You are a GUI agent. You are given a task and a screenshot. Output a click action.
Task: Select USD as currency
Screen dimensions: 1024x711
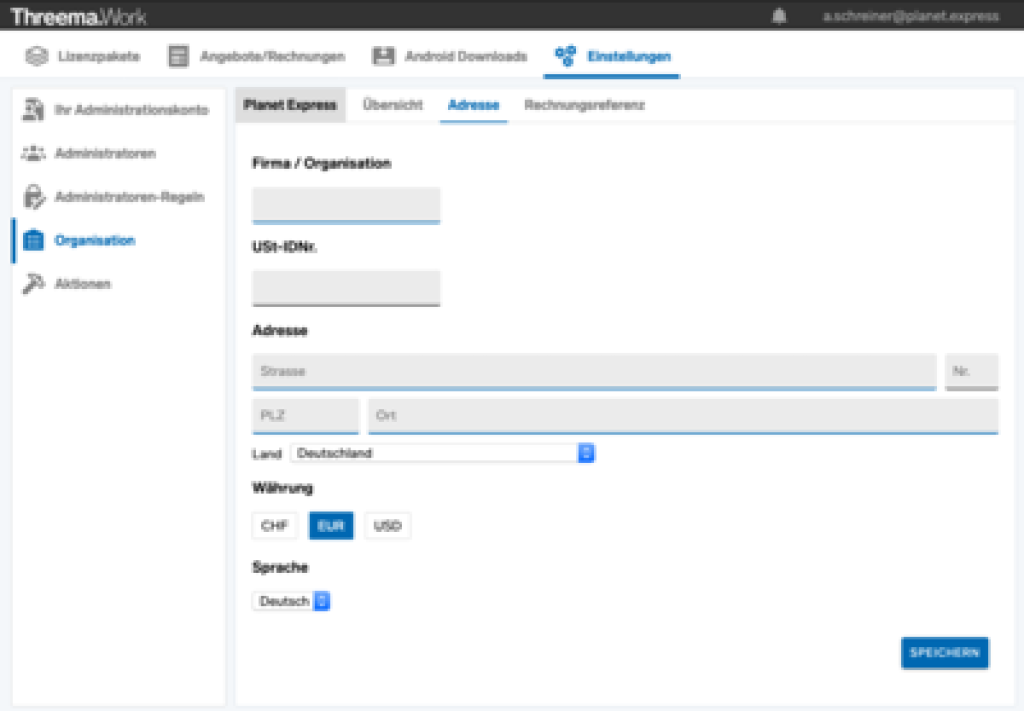[387, 526]
